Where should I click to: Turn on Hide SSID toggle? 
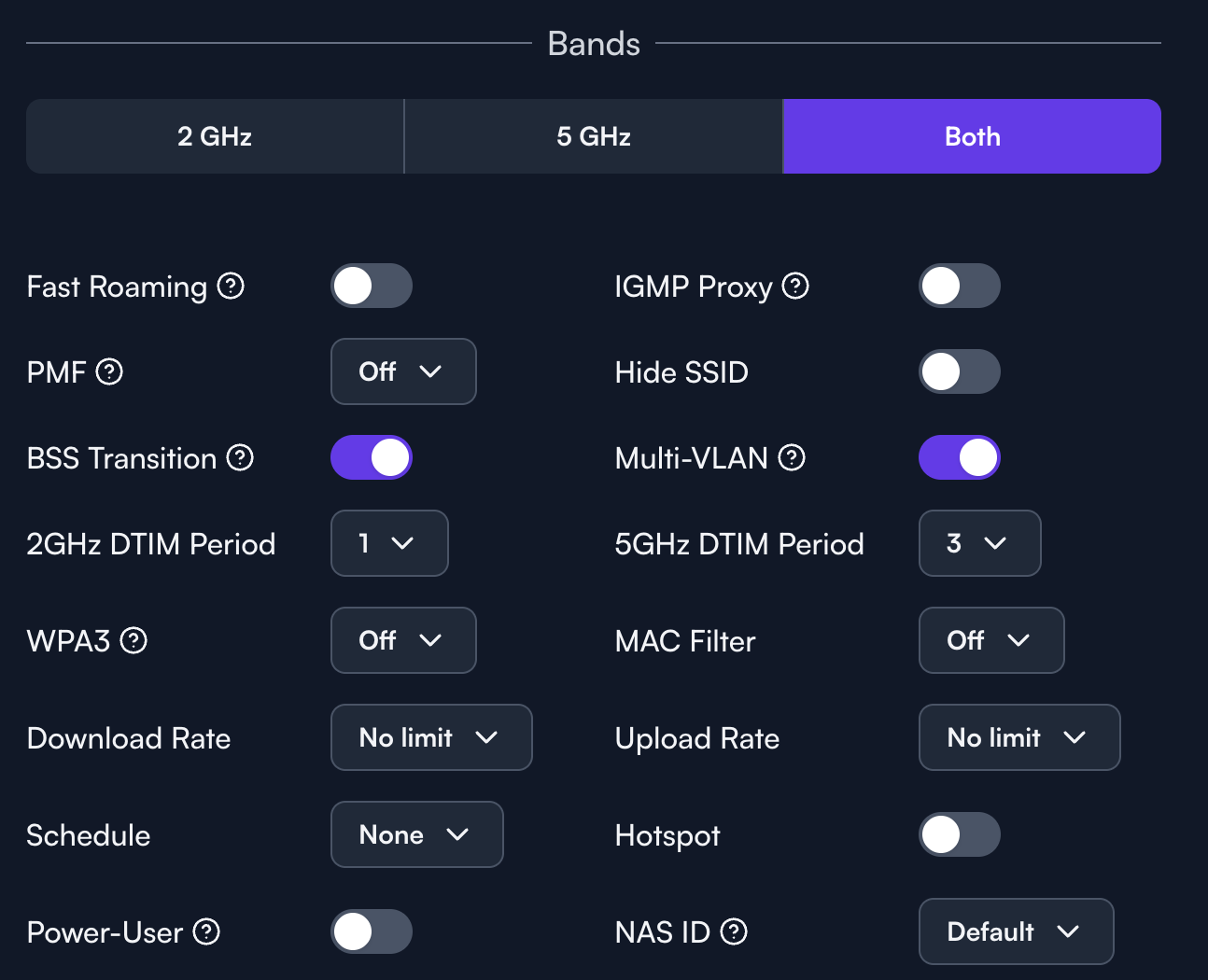coord(959,371)
